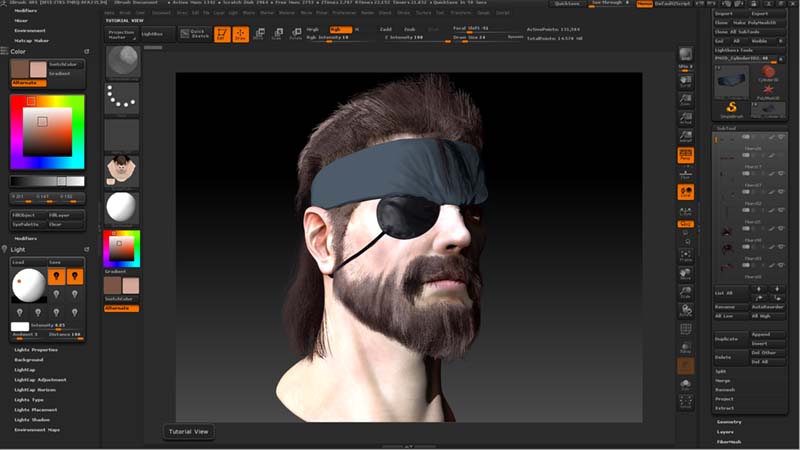Screen dimensions: 800x450
Task: Click the Scroll canvas icon
Action: 685,82
